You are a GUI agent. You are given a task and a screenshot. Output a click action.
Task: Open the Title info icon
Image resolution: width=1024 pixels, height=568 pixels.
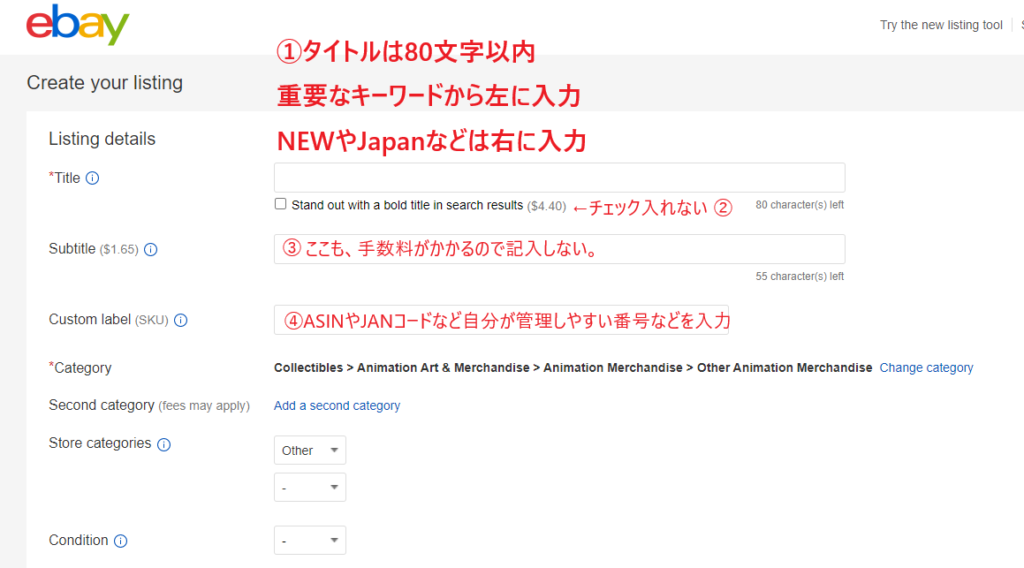(x=93, y=178)
